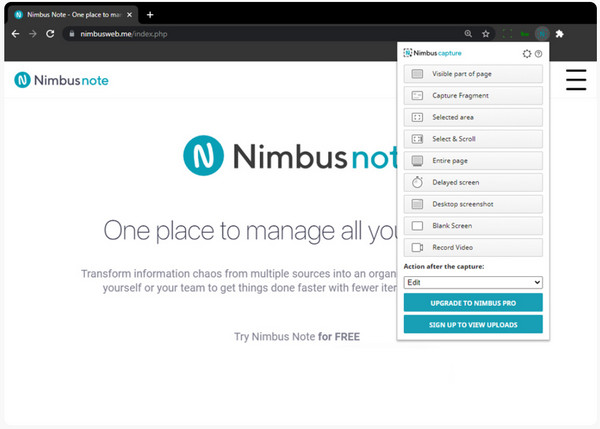Click the Visible part of page icon

point(417,74)
